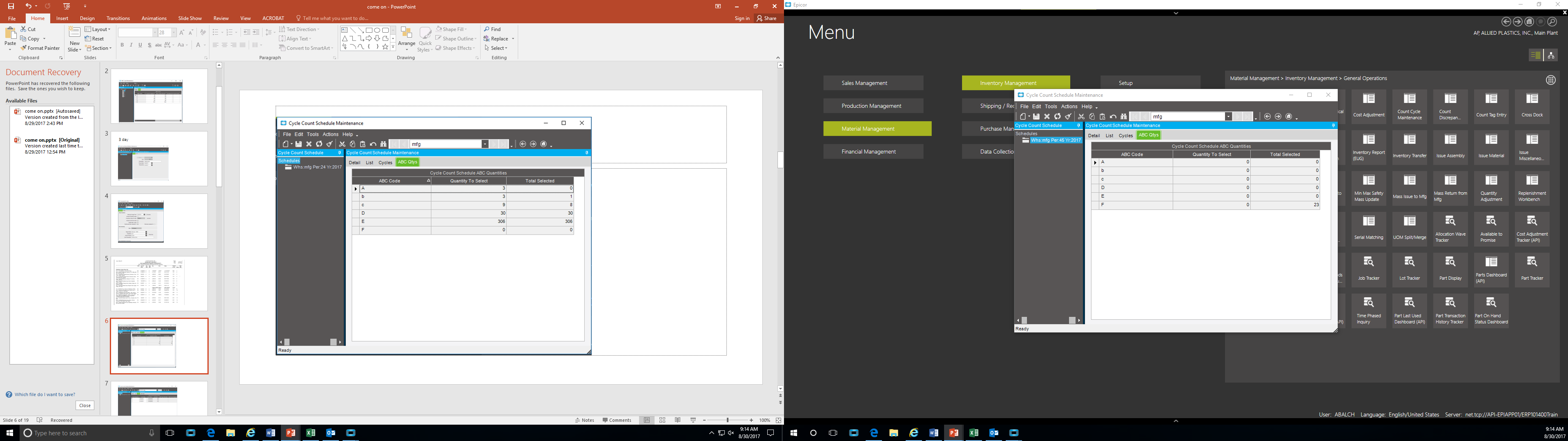1568x441 pixels.
Task: Open the Arrange shapes menu
Action: [407, 39]
